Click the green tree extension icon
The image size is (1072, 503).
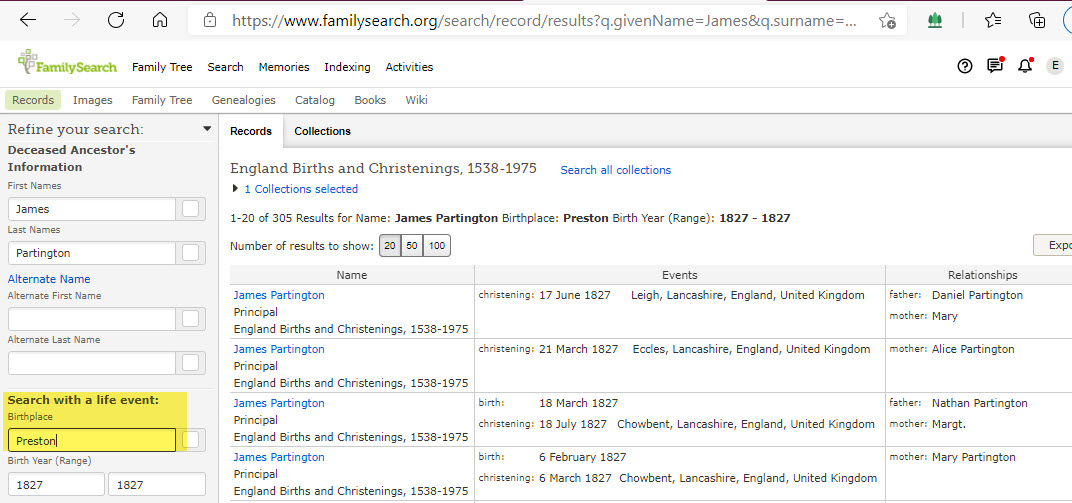[x=935, y=21]
